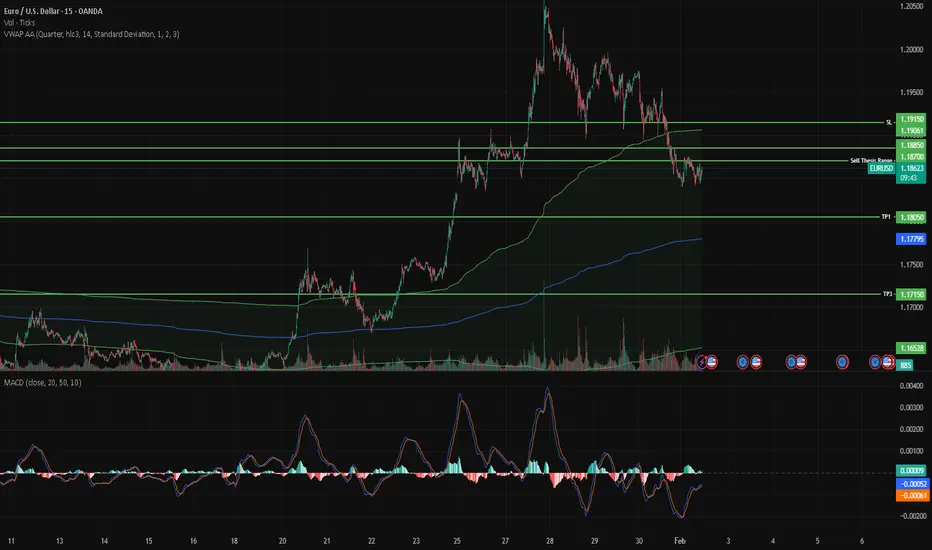Click the 0.00400 MACD scale value
Image resolution: width=932 pixels, height=550 pixels.
click(x=911, y=386)
